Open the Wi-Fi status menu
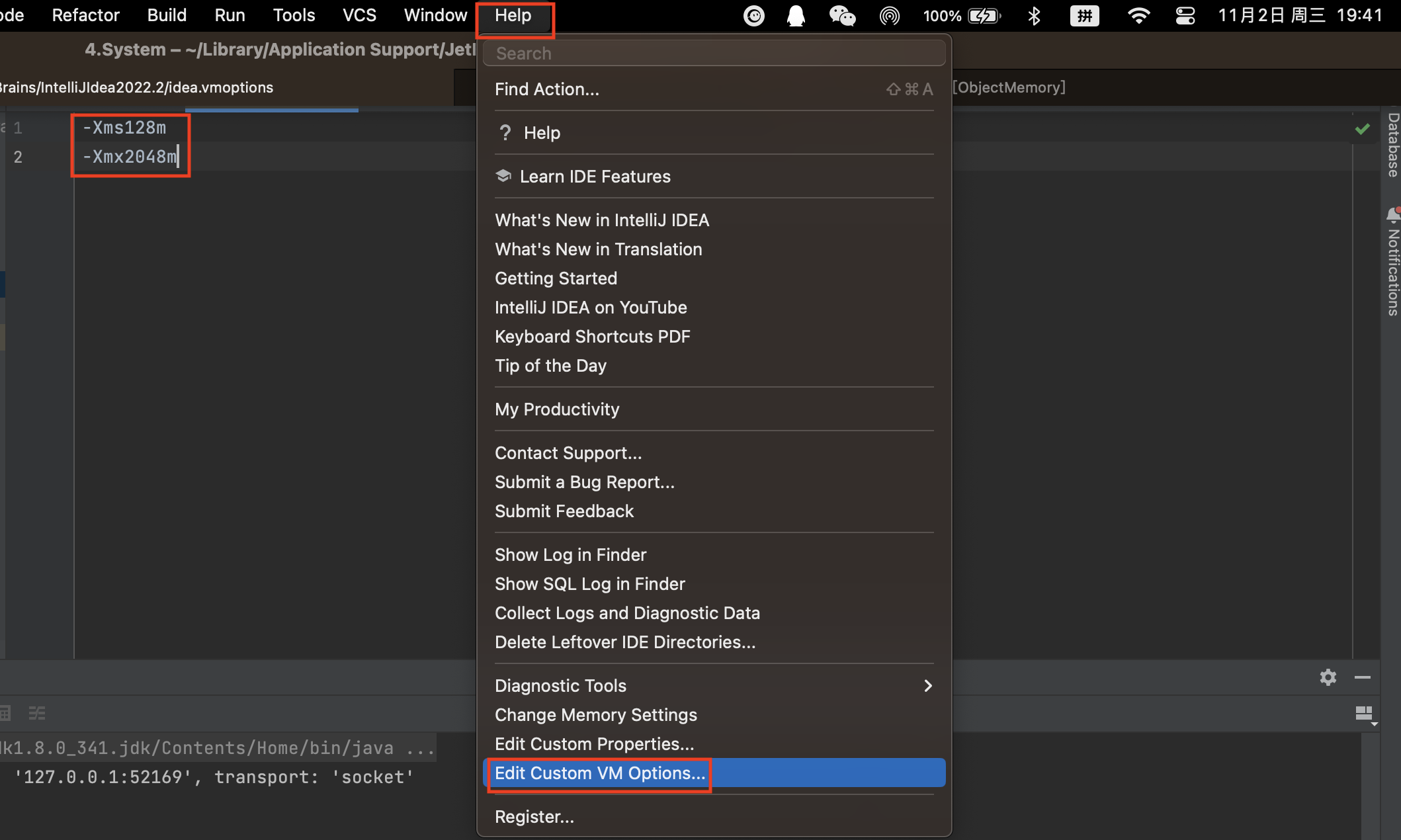Viewport: 1401px width, 840px height. 1138,15
